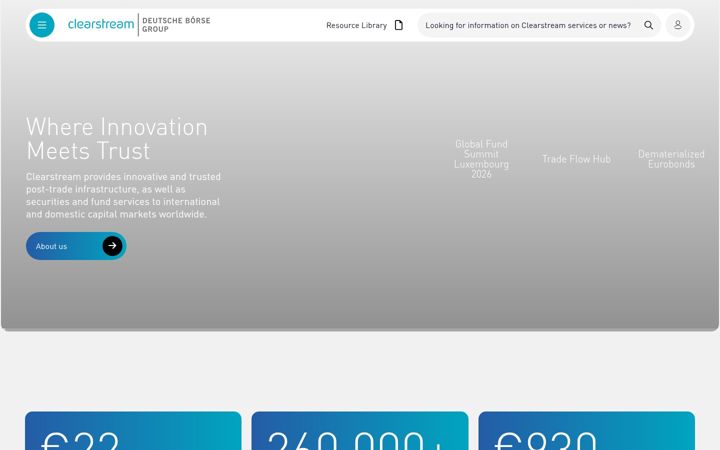
Task: Select Global Fund Summit Luxembourg 2026 slide
Action: pos(481,159)
